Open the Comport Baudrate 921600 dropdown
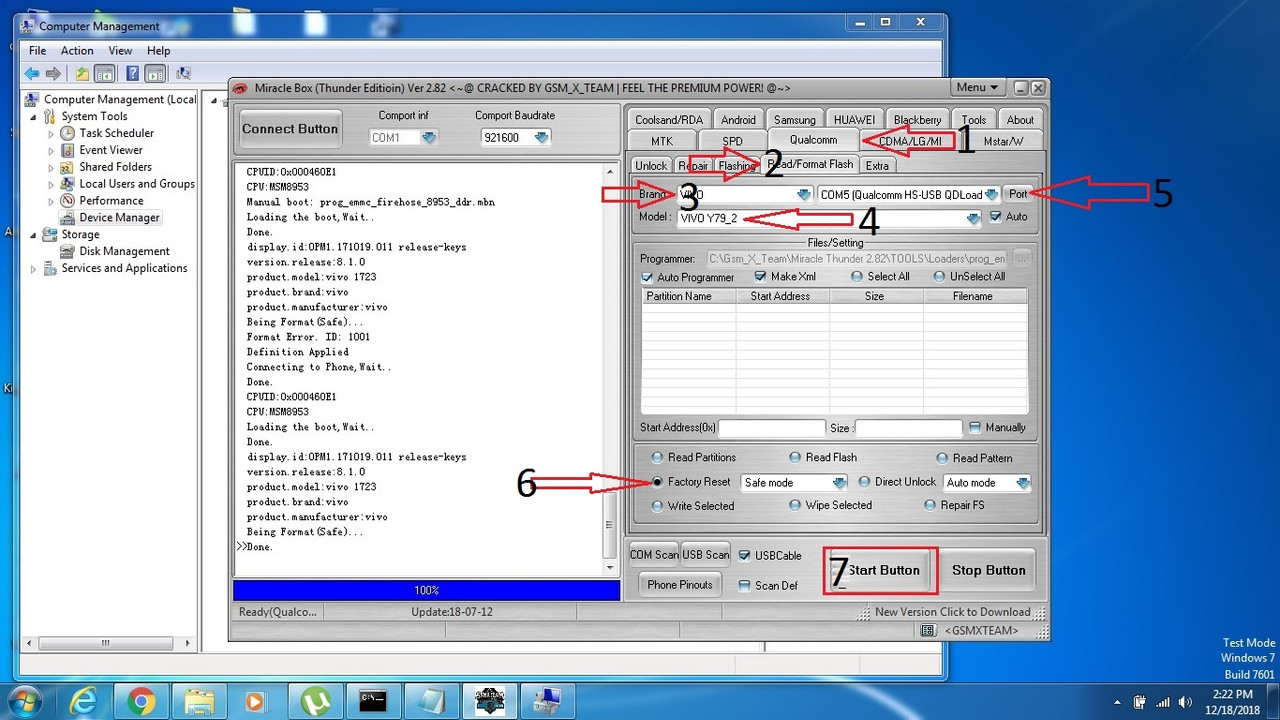Viewport: 1280px width, 720px height. 541,137
